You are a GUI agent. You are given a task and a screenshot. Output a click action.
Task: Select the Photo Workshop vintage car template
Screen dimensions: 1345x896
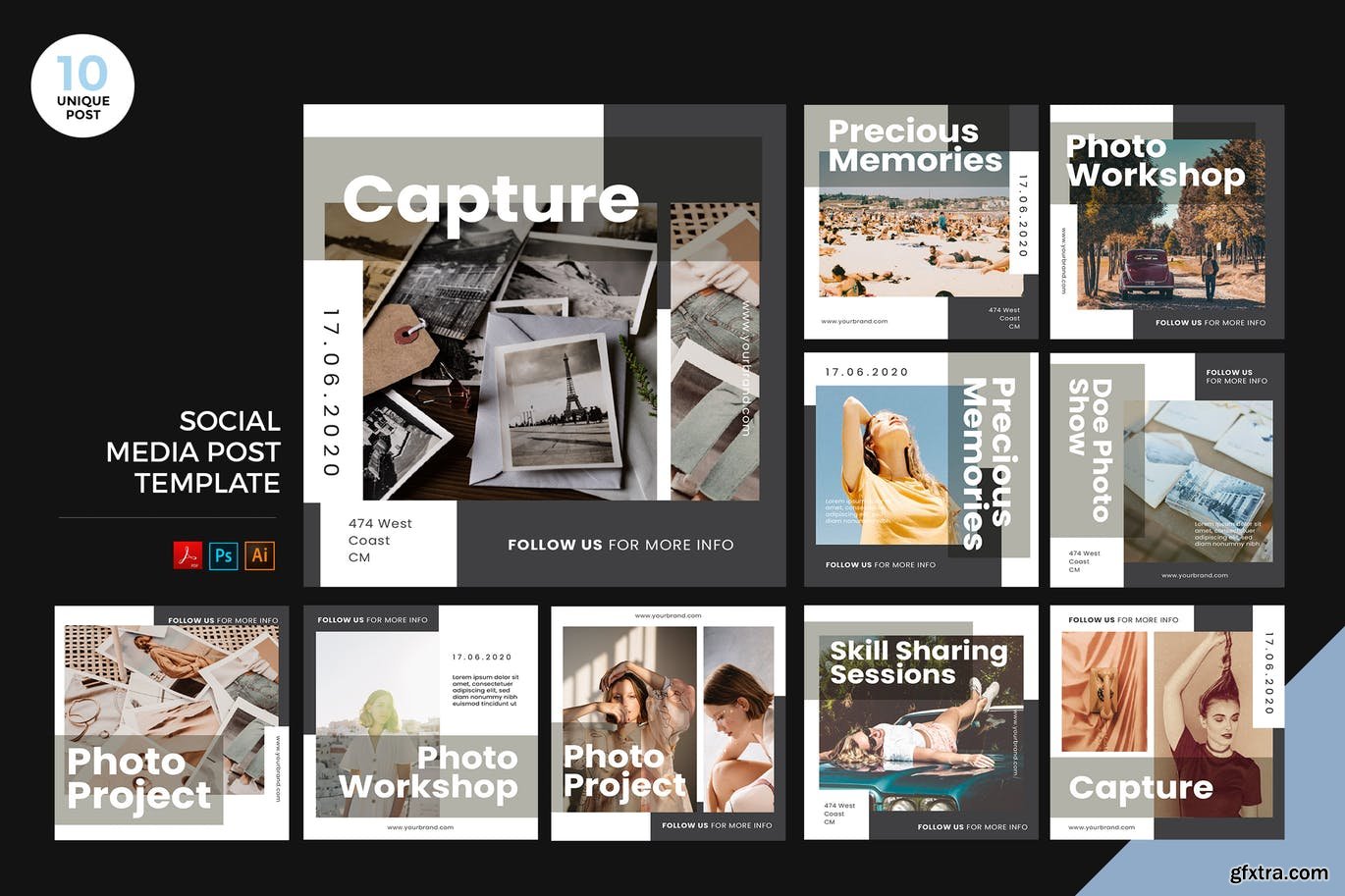point(1166,222)
